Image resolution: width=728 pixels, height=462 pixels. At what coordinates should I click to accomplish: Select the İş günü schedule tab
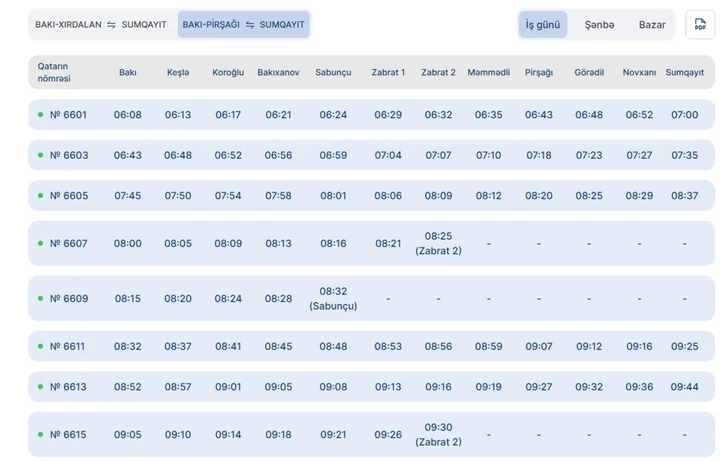pos(543,25)
